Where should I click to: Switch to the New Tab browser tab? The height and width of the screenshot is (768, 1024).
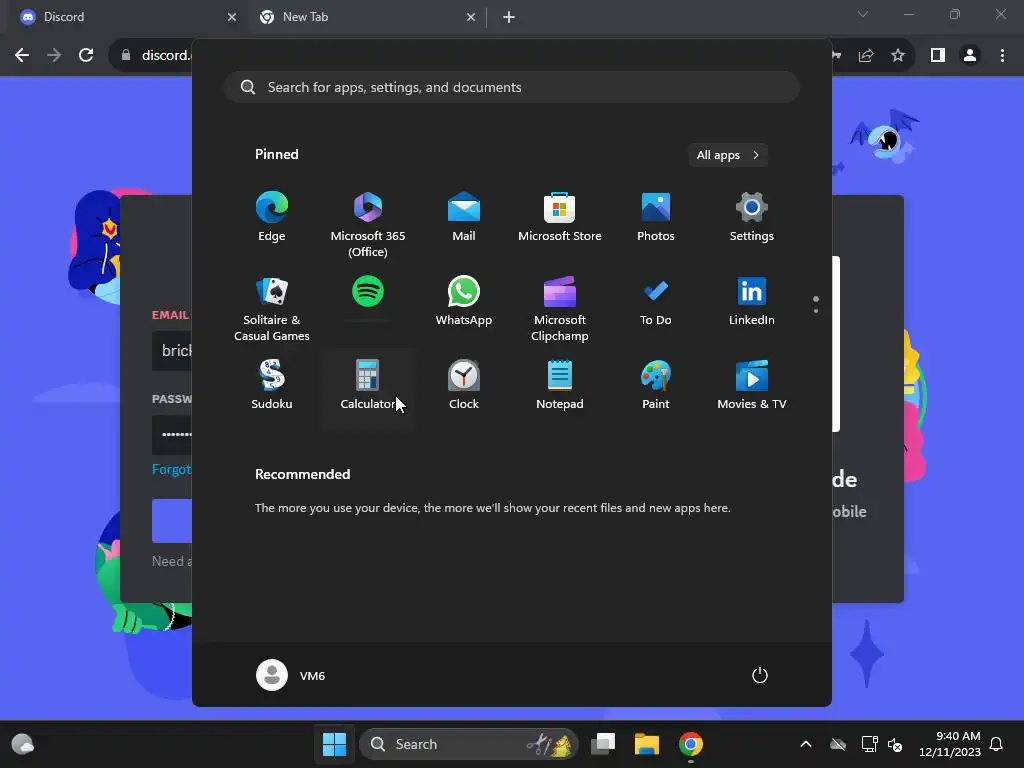pyautogui.click(x=365, y=17)
